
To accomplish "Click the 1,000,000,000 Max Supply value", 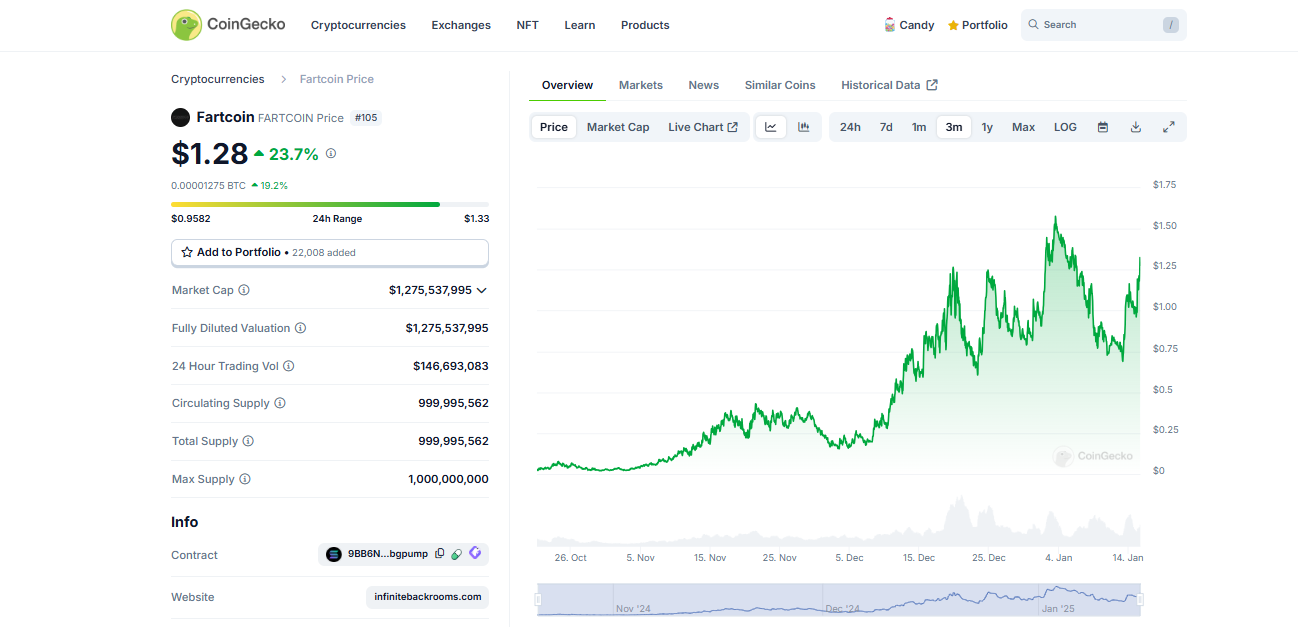I will click(x=448, y=479).
